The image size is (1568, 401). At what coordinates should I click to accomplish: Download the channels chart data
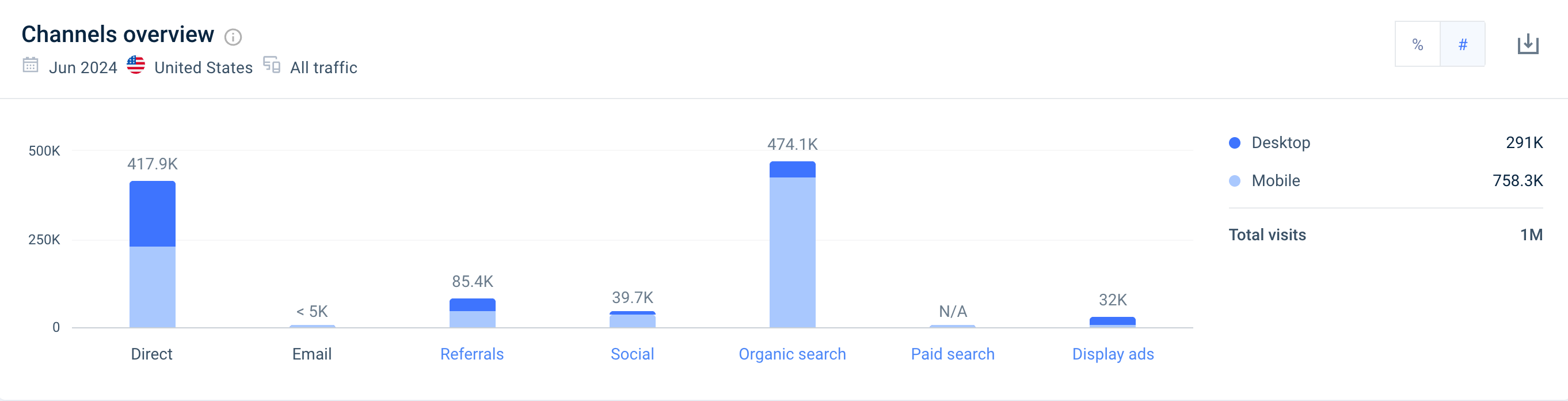click(x=1527, y=44)
